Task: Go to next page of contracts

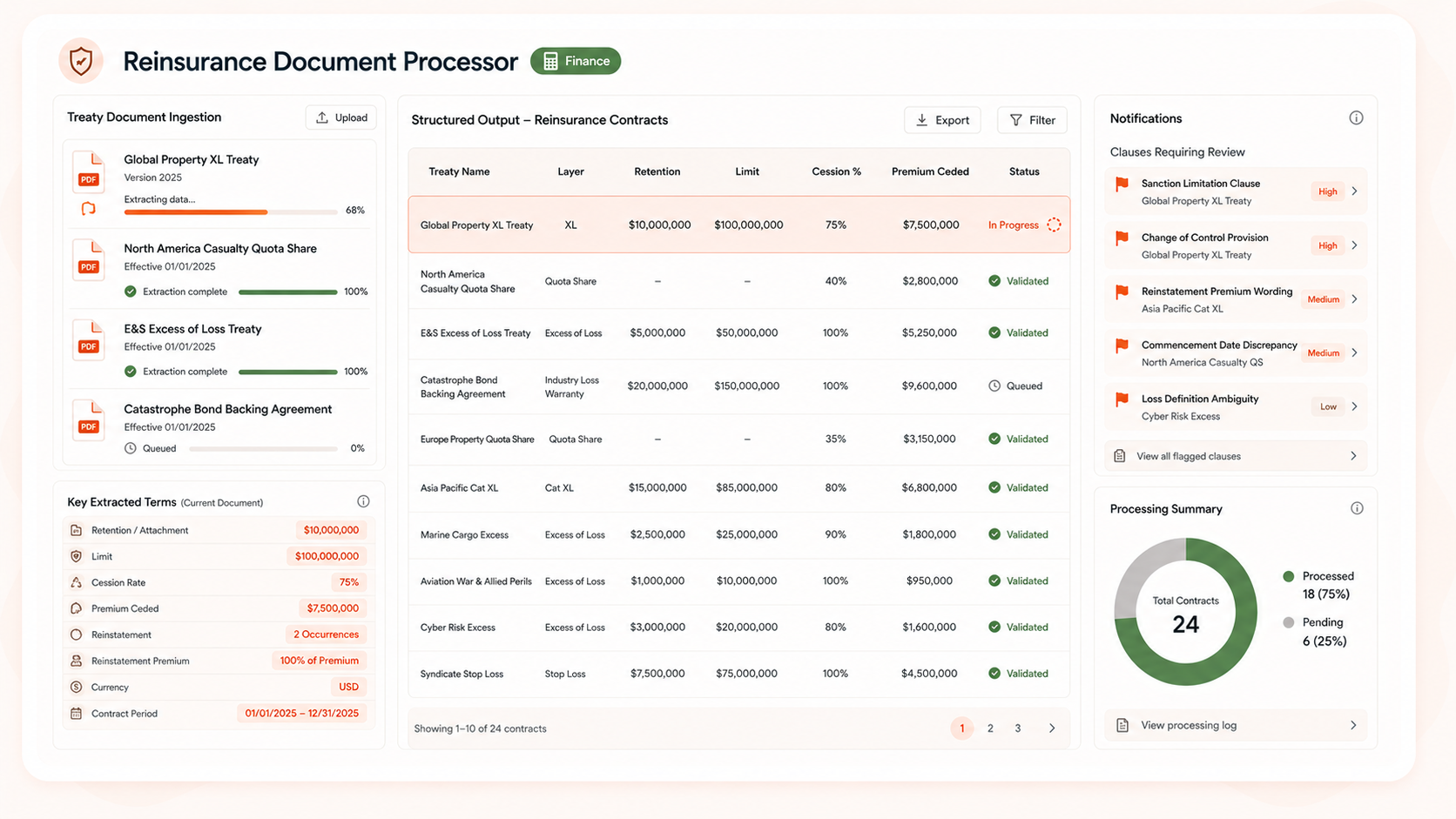Action: [x=1052, y=728]
